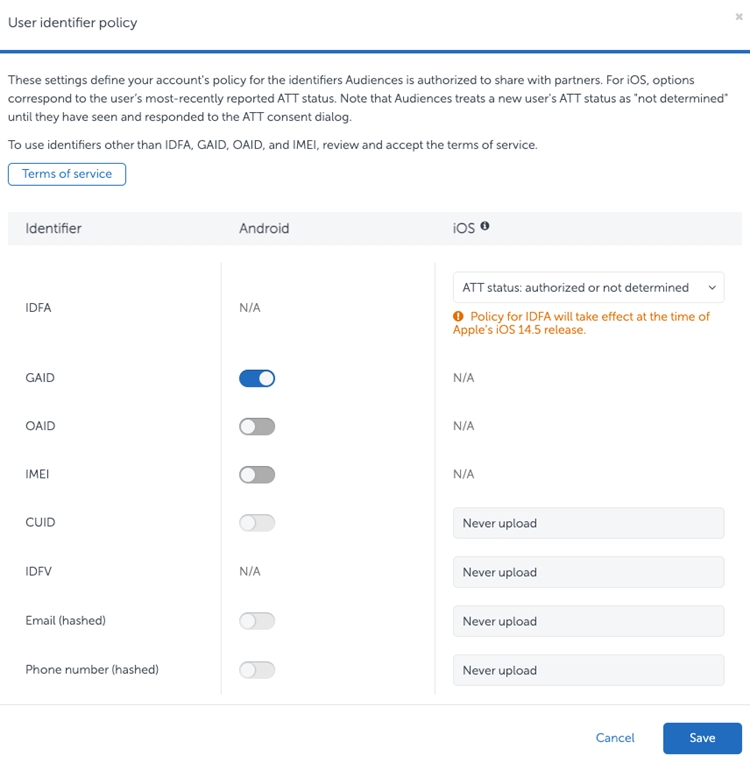Click the CUID iOS Never upload field
This screenshot has width=750, height=770.
click(588, 523)
